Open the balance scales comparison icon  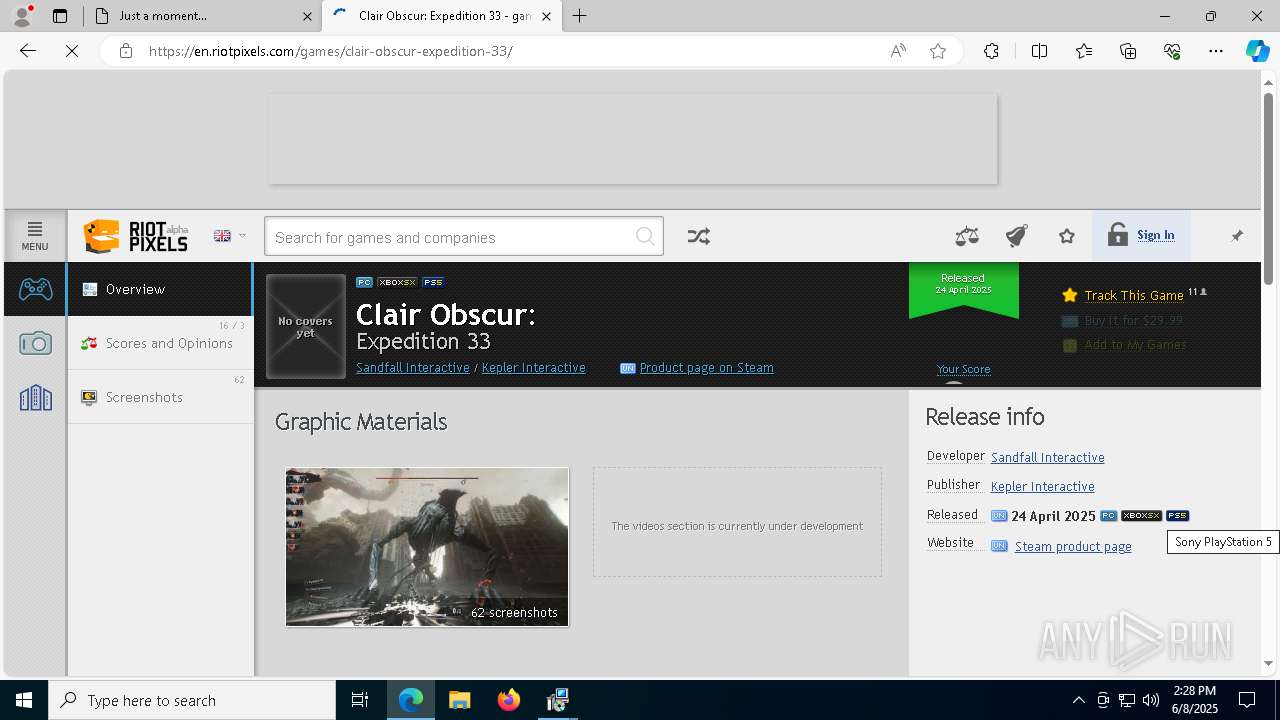pos(967,236)
